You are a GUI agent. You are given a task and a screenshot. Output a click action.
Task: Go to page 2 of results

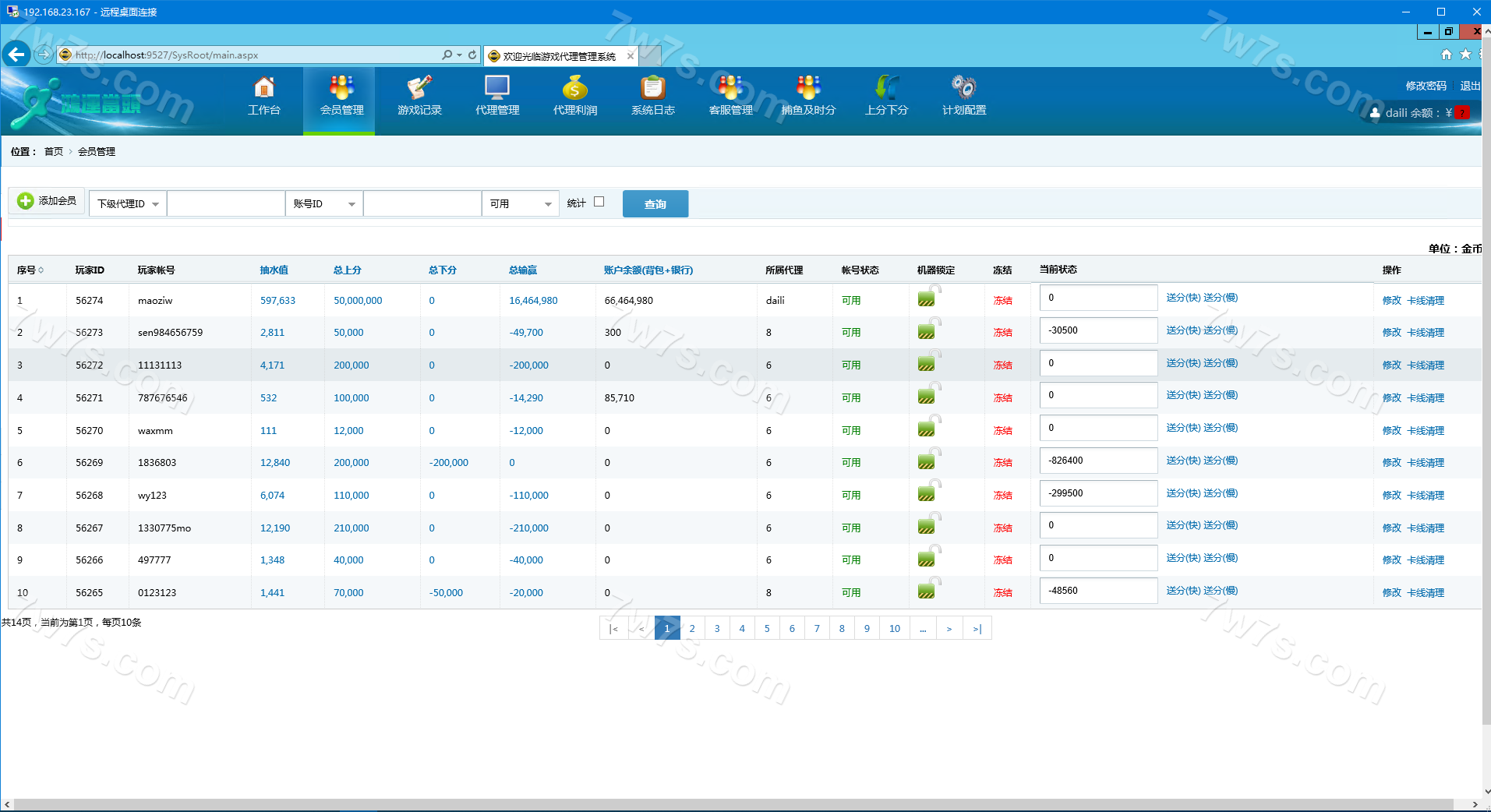[692, 629]
